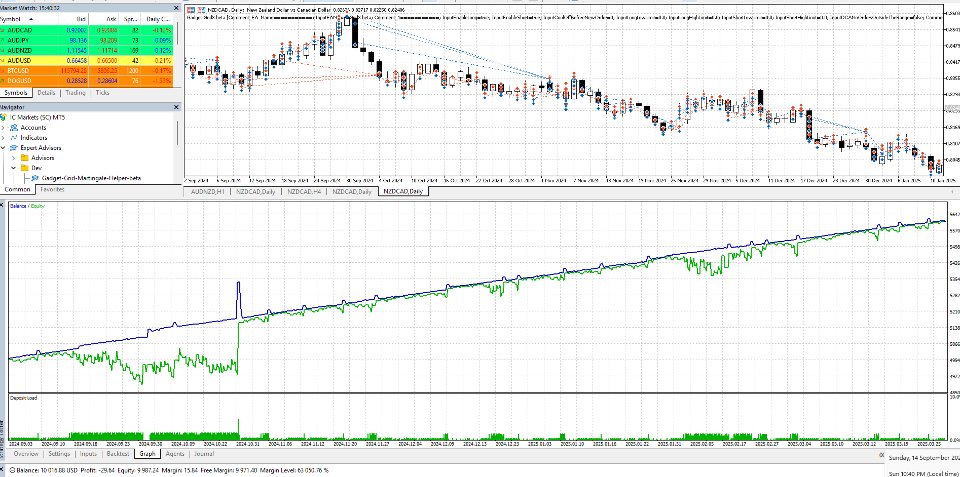The width and height of the screenshot is (960, 477).
Task: Select the AUDNZD symbol row
Action: [87, 50]
